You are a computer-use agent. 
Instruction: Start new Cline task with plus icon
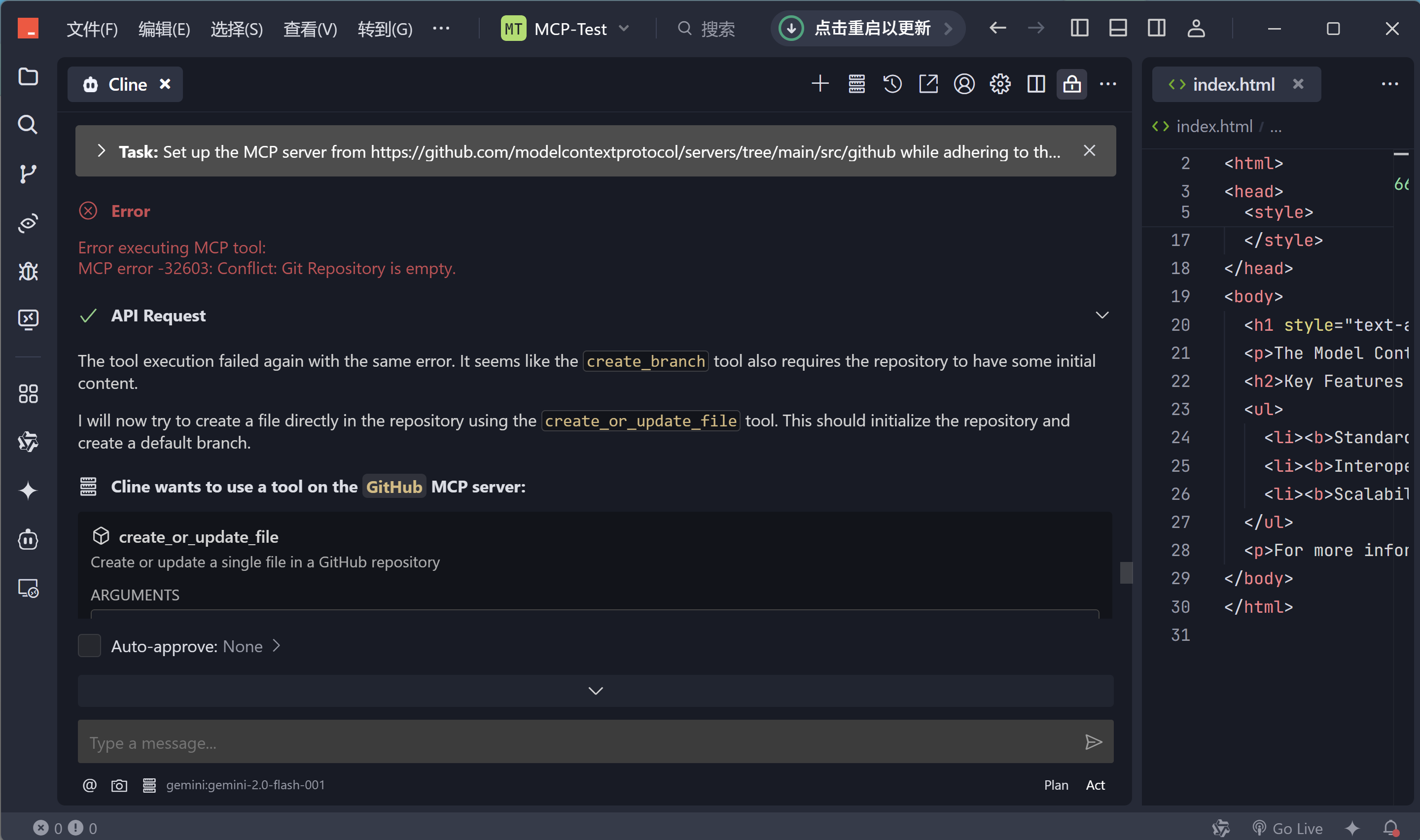(x=820, y=84)
